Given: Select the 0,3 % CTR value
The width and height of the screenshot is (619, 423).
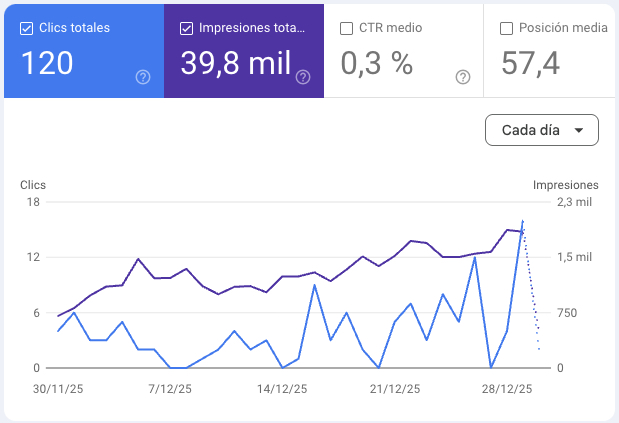Looking at the screenshot, I should 377,64.
